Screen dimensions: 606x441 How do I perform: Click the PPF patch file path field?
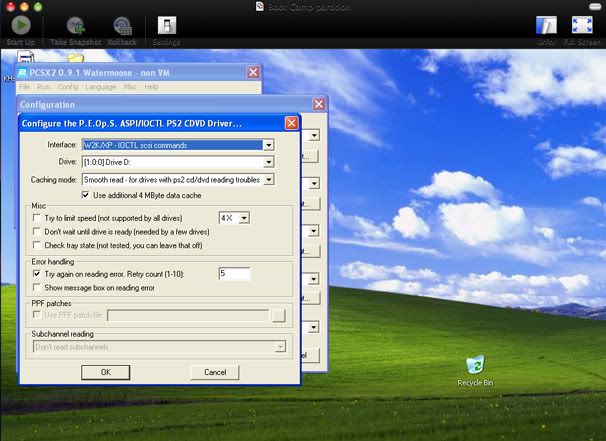(x=188, y=315)
